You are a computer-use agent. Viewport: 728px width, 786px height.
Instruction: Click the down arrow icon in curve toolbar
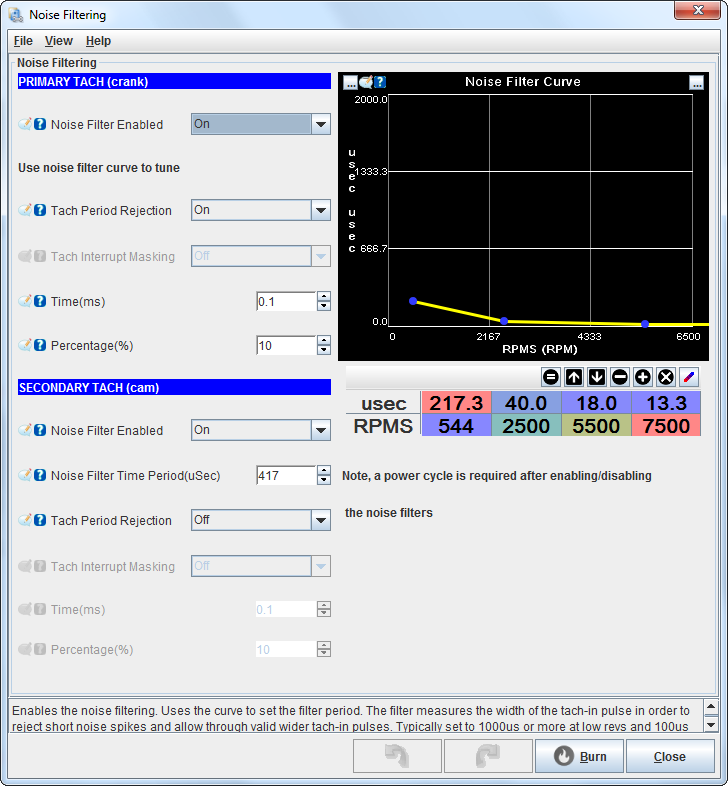[597, 377]
